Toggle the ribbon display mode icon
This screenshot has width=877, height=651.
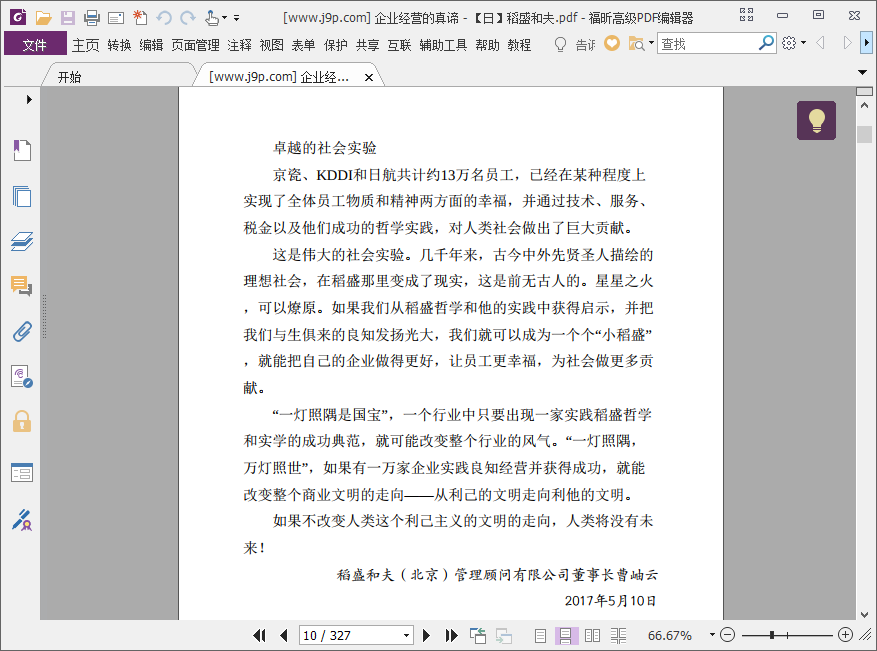coord(747,15)
